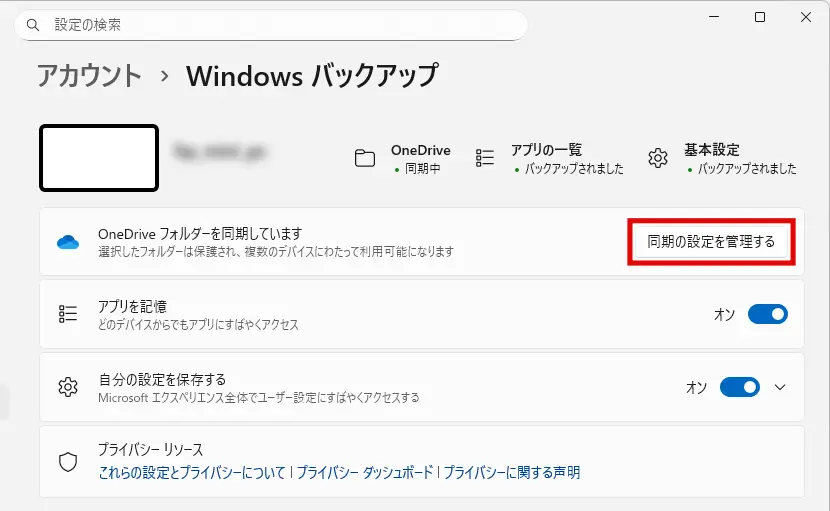Click the アプリの一覧 list icon in header

[485, 158]
